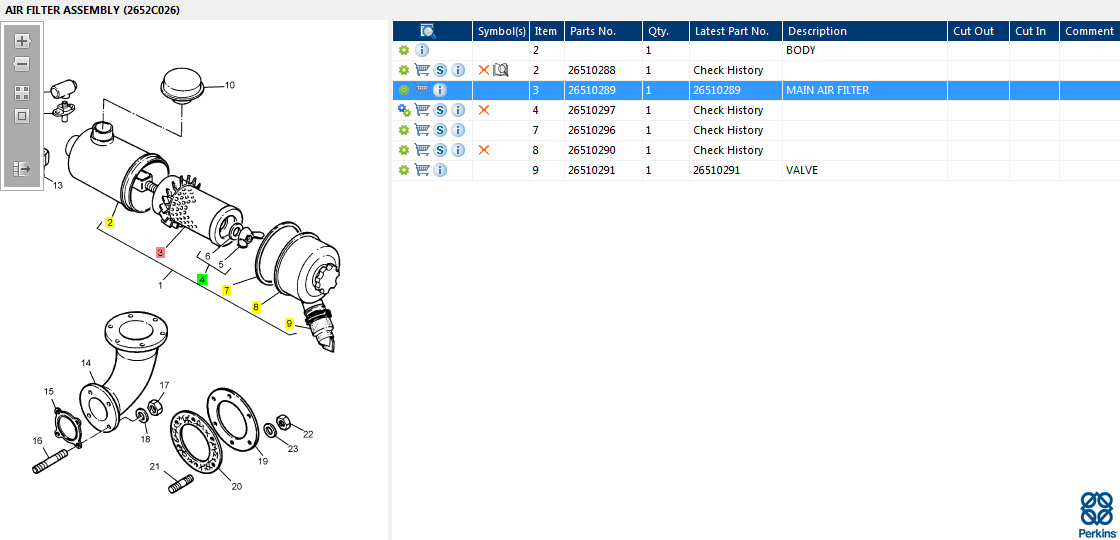Click the Description column header

pyautogui.click(x=865, y=31)
